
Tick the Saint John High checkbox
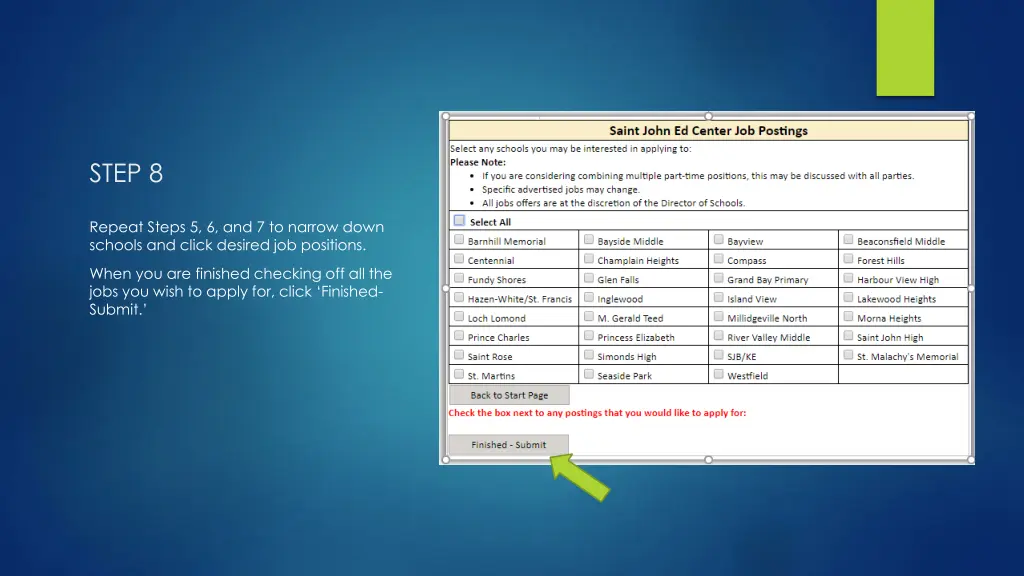coord(848,337)
